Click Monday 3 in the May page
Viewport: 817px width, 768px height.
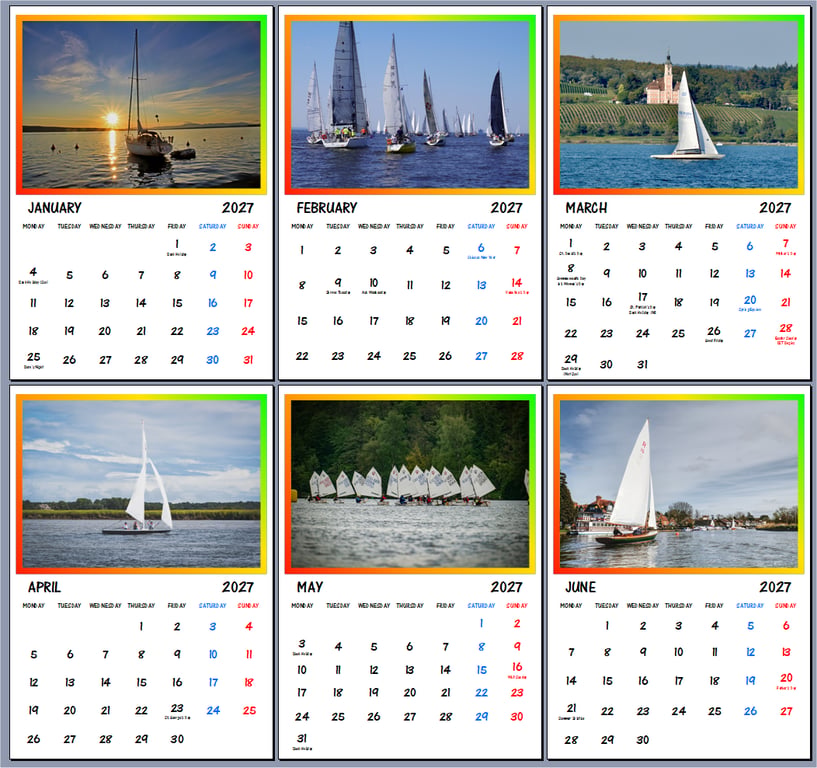coord(302,643)
